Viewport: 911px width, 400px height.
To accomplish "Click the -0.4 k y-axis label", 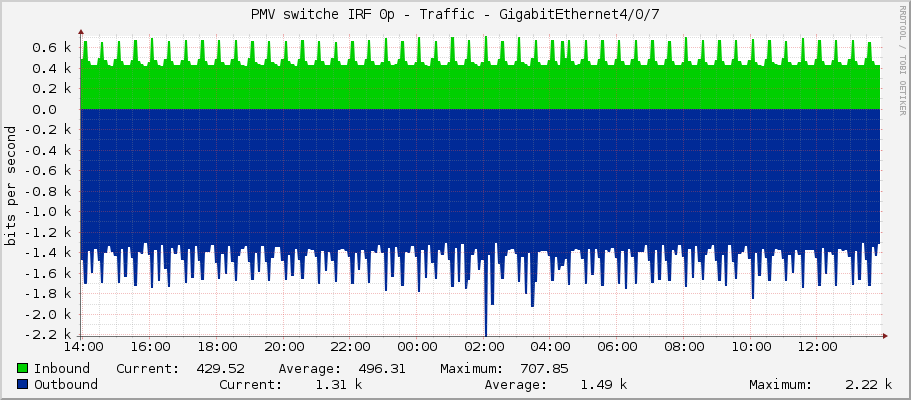I will [48, 150].
